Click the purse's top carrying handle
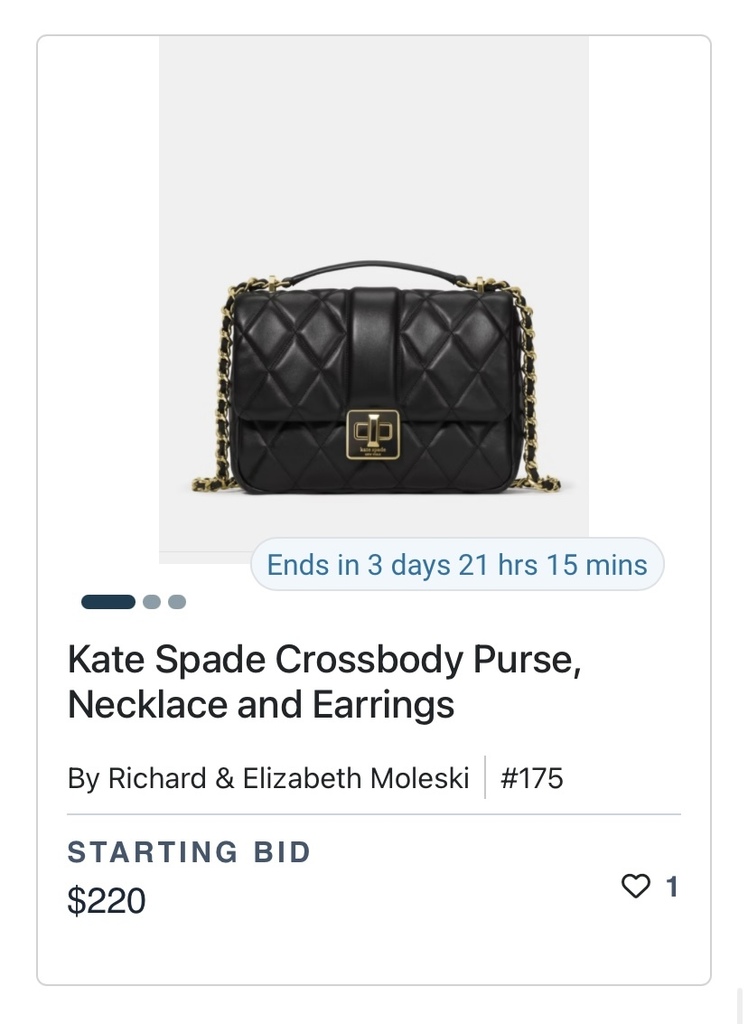This screenshot has height=1024, width=748. pyautogui.click(x=375, y=272)
